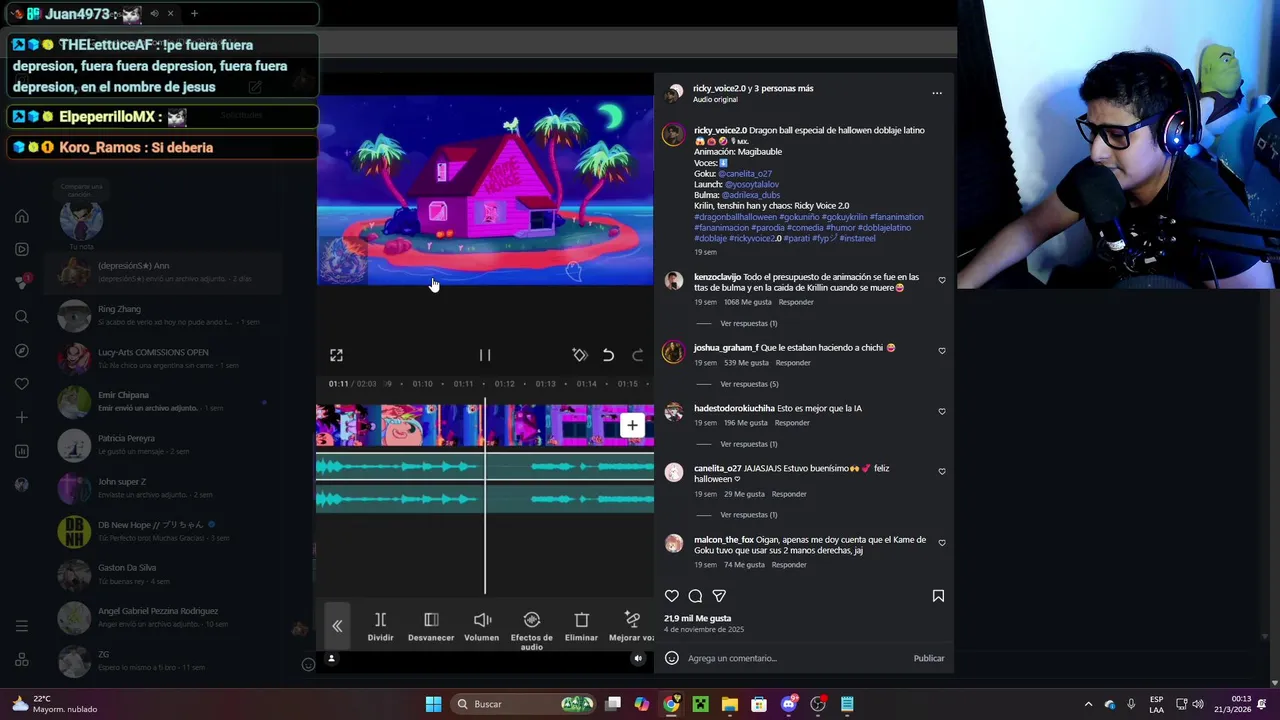Open the dashboard chart icon in sidebar
Image resolution: width=1280 pixels, height=720 pixels.
point(22,451)
